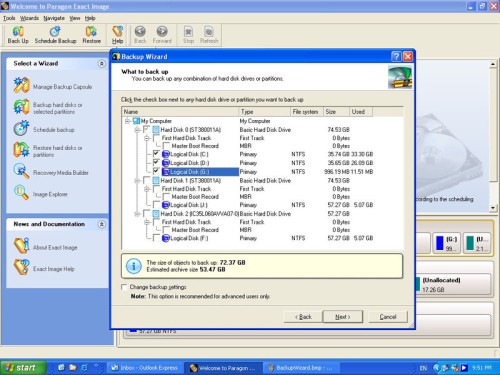
Task: Click the File system column header
Action: (x=307, y=112)
